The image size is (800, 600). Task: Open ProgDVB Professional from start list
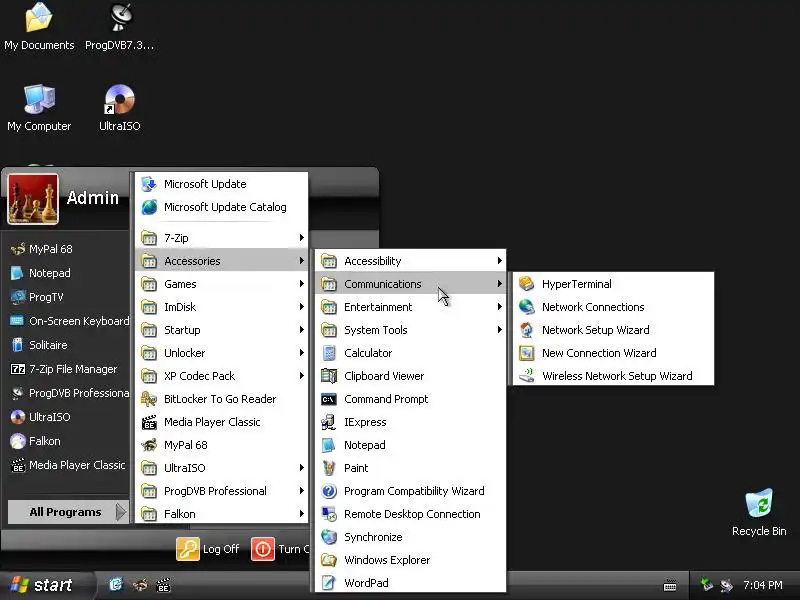(67, 393)
